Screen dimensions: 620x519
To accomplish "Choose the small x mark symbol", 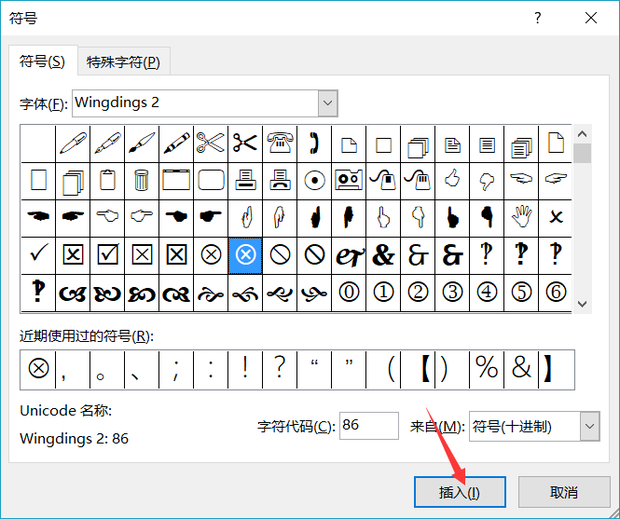I will pos(556,218).
